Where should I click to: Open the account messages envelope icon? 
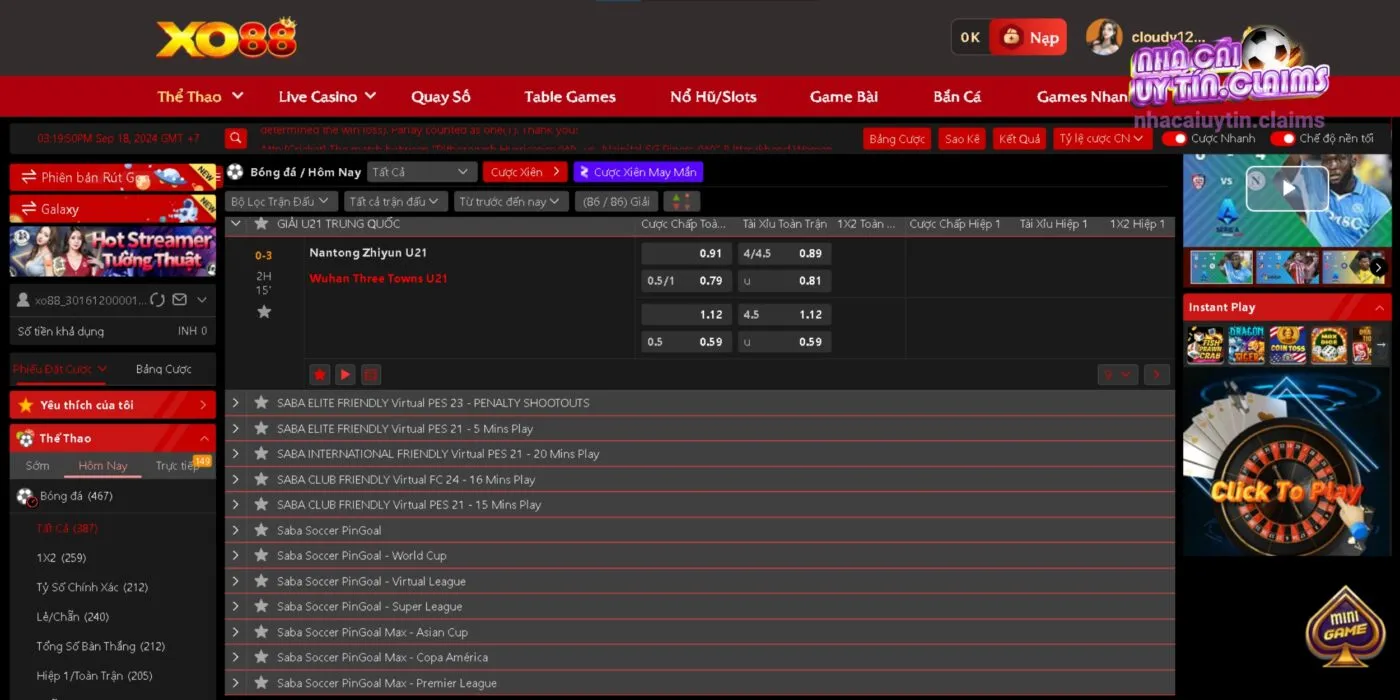tap(180, 300)
